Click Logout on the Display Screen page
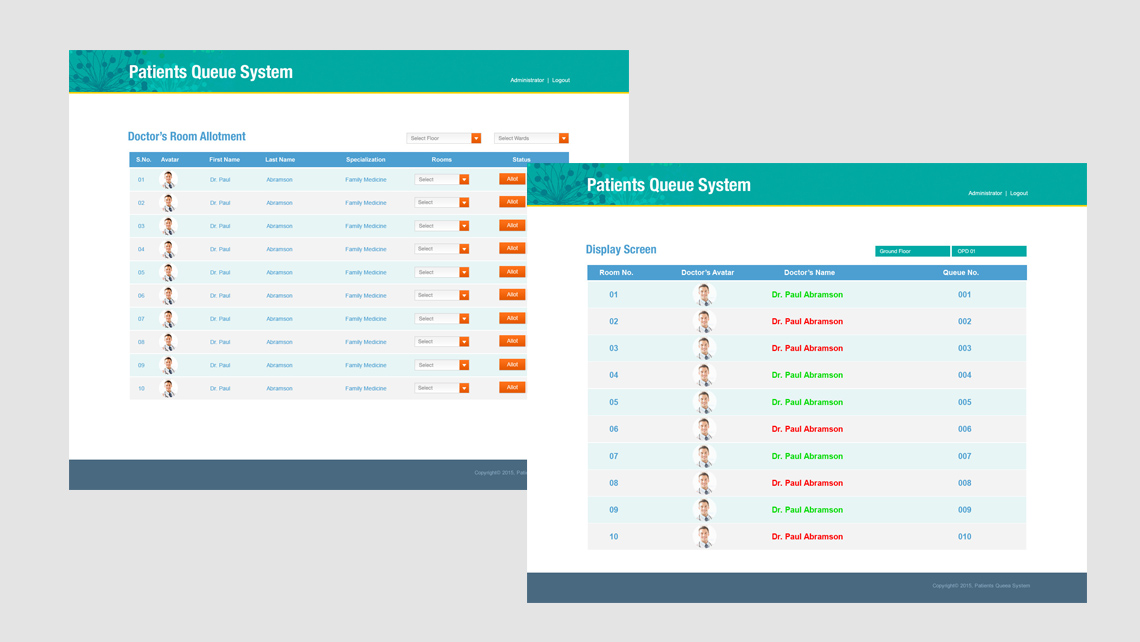Viewport: 1140px width, 642px height. point(1018,193)
